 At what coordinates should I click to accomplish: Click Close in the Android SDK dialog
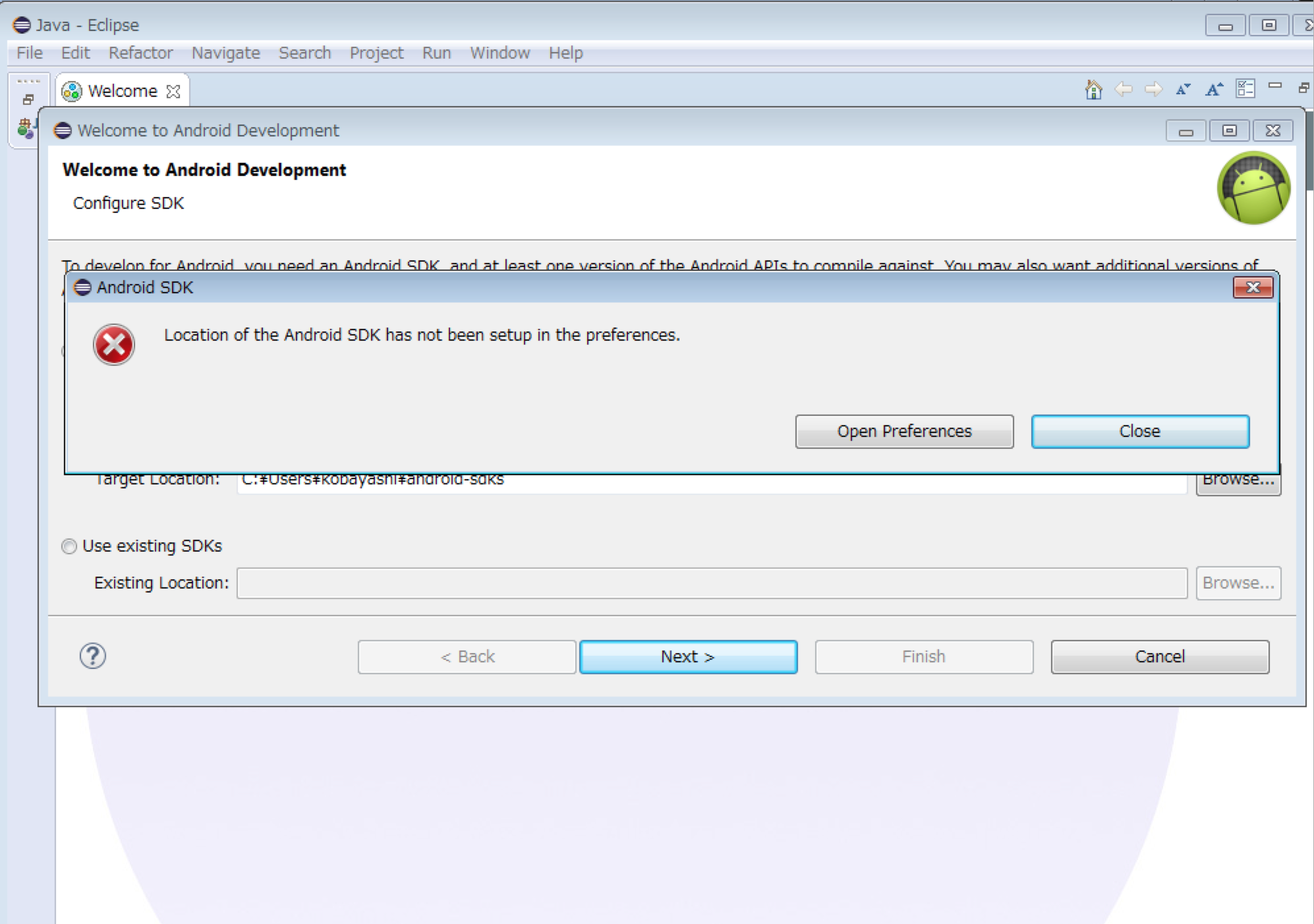(1140, 432)
